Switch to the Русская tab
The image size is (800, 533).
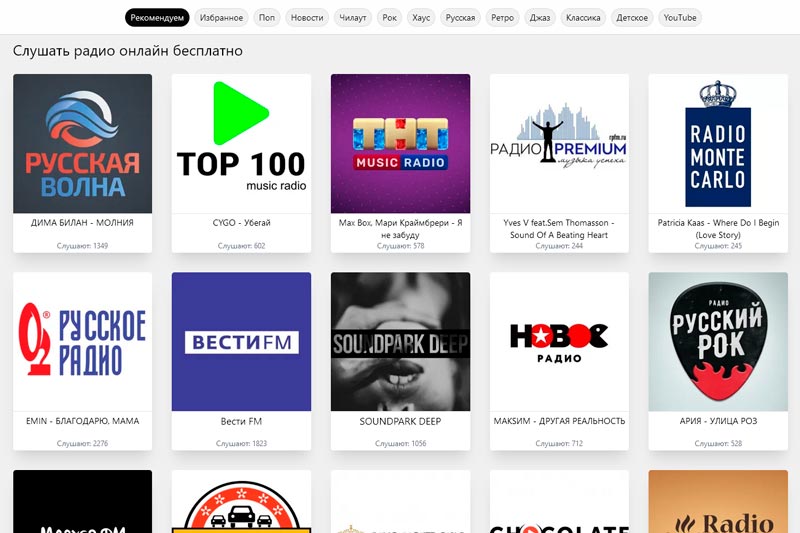tap(460, 18)
